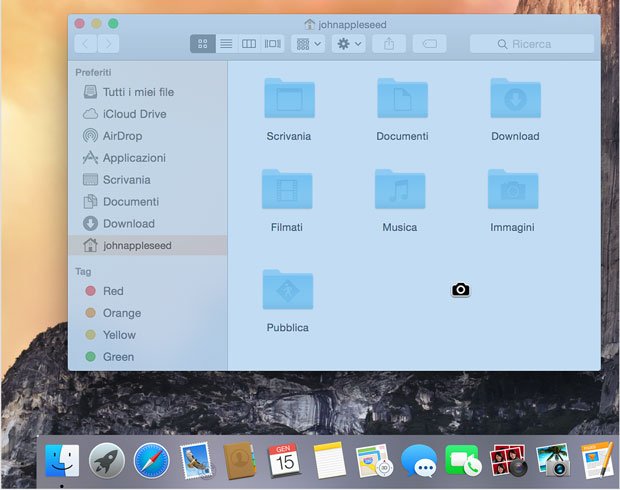This screenshot has height=490, width=620.
Task: Filter by the Yellow tag
Action: (147, 335)
